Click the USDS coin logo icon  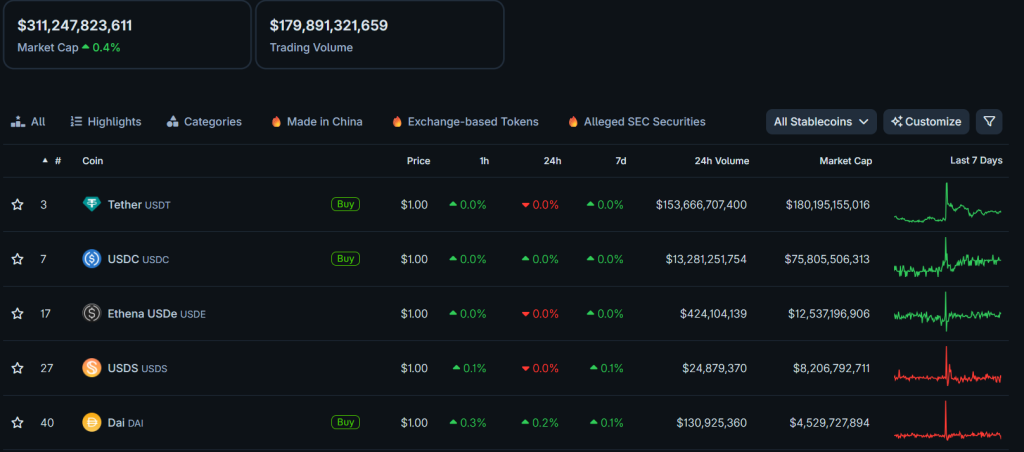pyautogui.click(x=91, y=368)
